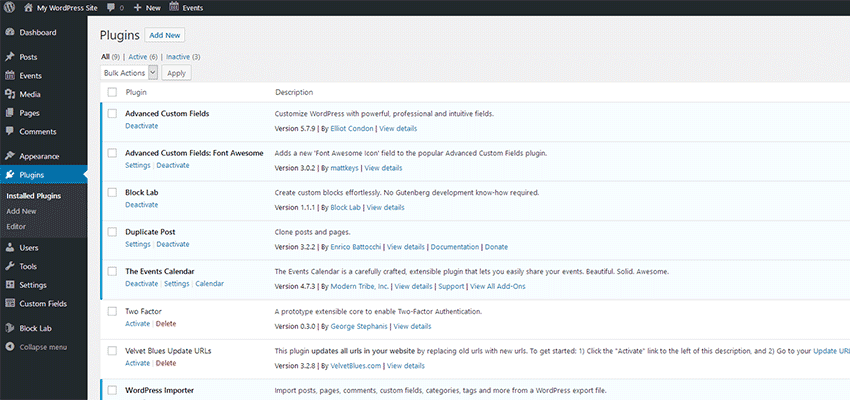Open the Bulk Actions dropdown
850x400 pixels.
130,73
